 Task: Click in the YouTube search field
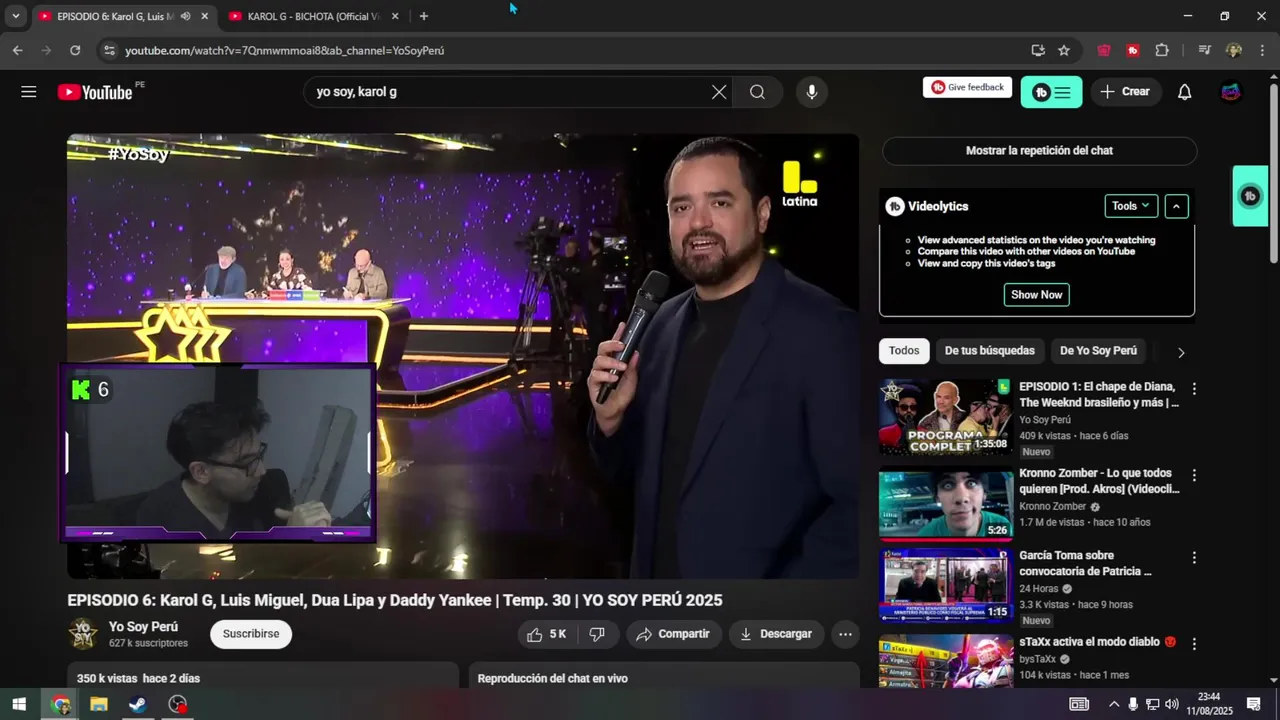(x=510, y=92)
